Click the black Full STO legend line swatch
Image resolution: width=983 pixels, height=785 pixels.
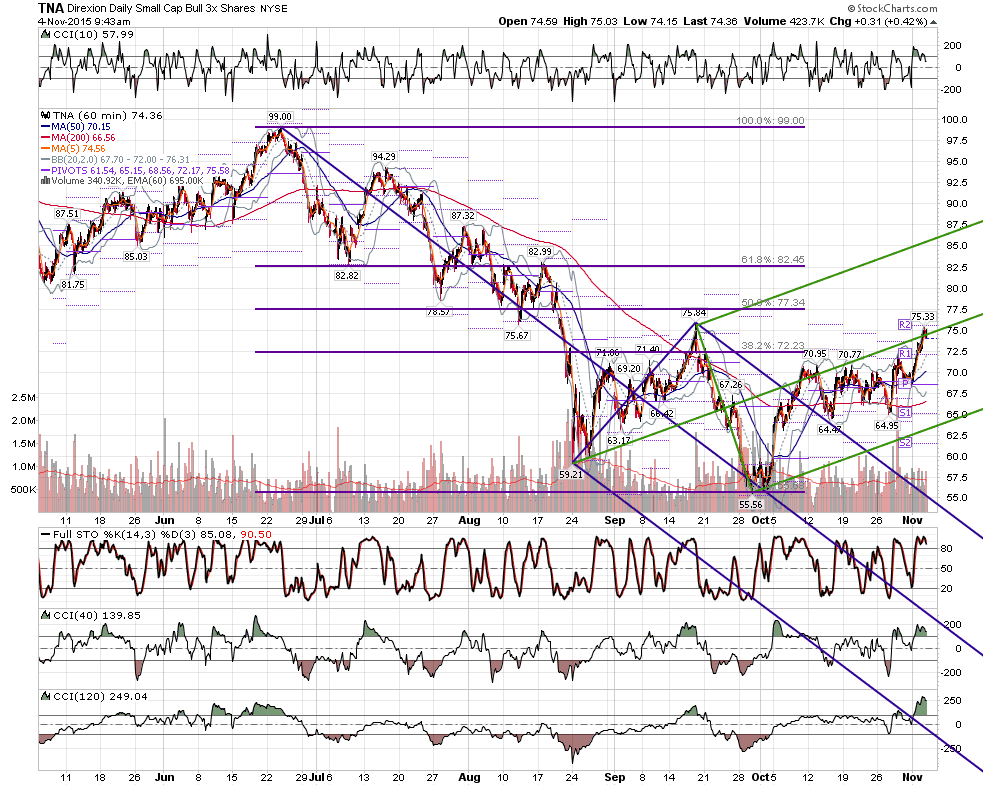[x=45, y=534]
